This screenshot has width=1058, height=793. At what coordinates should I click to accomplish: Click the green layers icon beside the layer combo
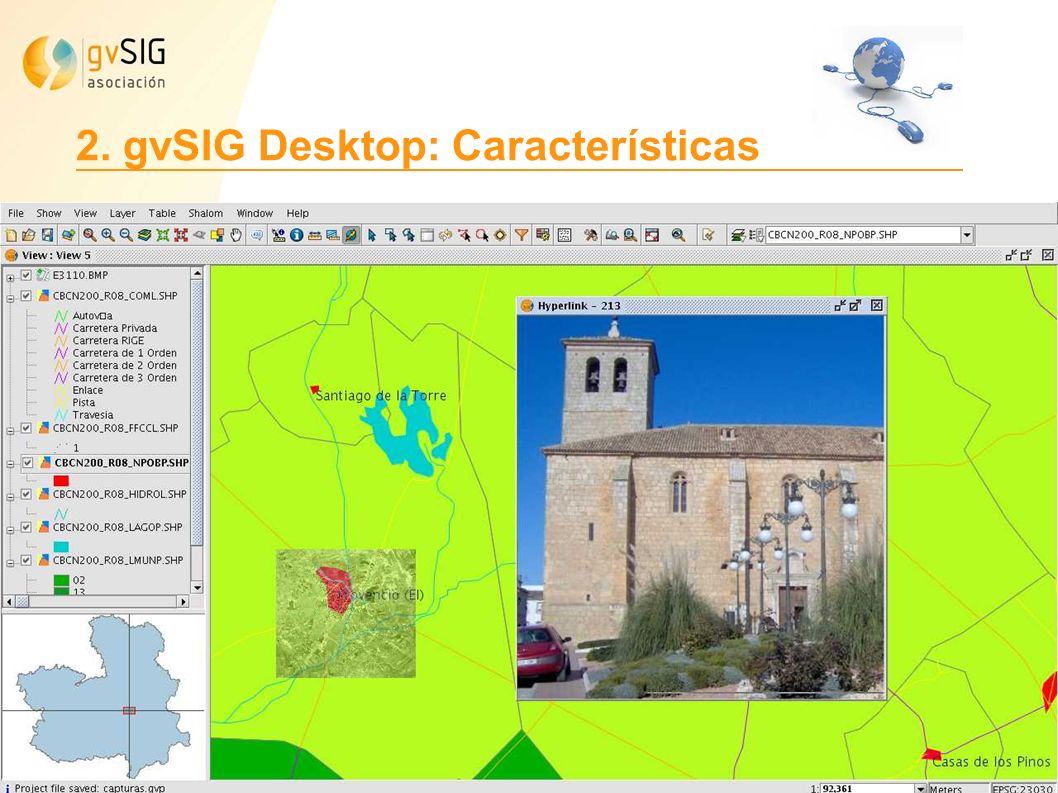pyautogui.click(x=738, y=235)
